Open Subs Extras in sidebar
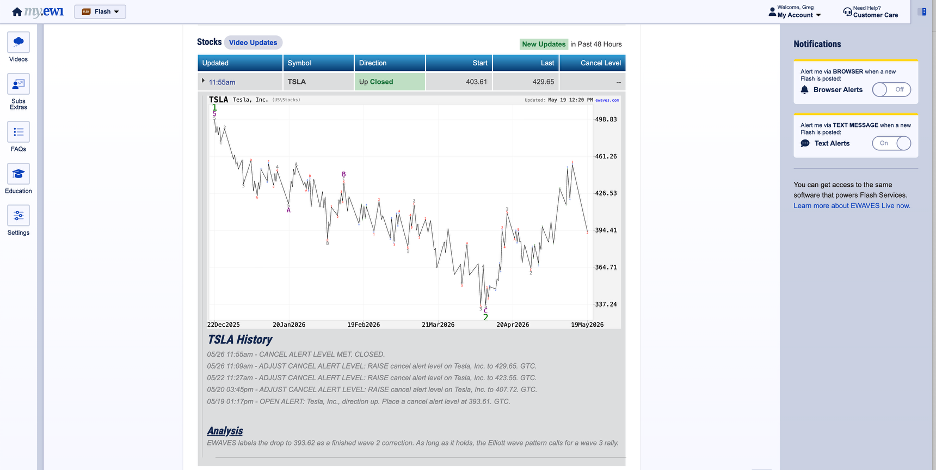Viewport: 936px width, 470px height. click(x=19, y=91)
